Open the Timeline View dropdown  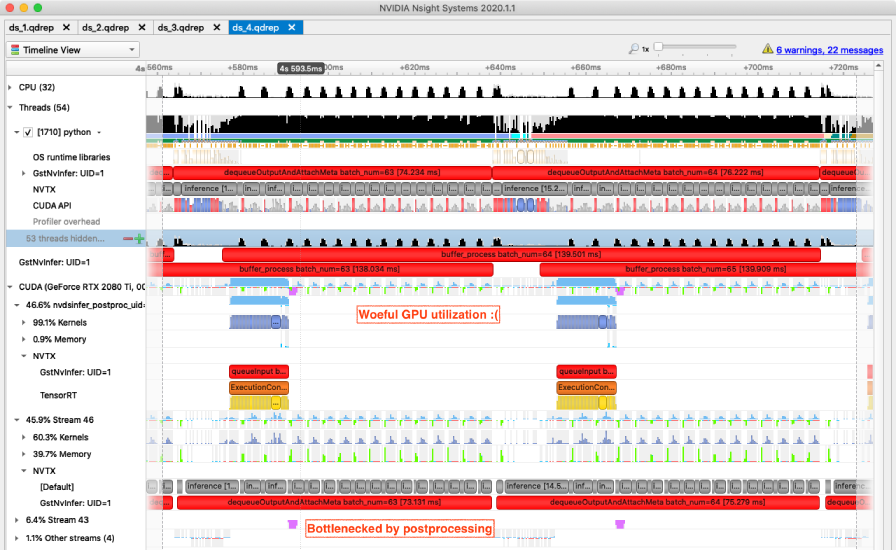point(73,50)
